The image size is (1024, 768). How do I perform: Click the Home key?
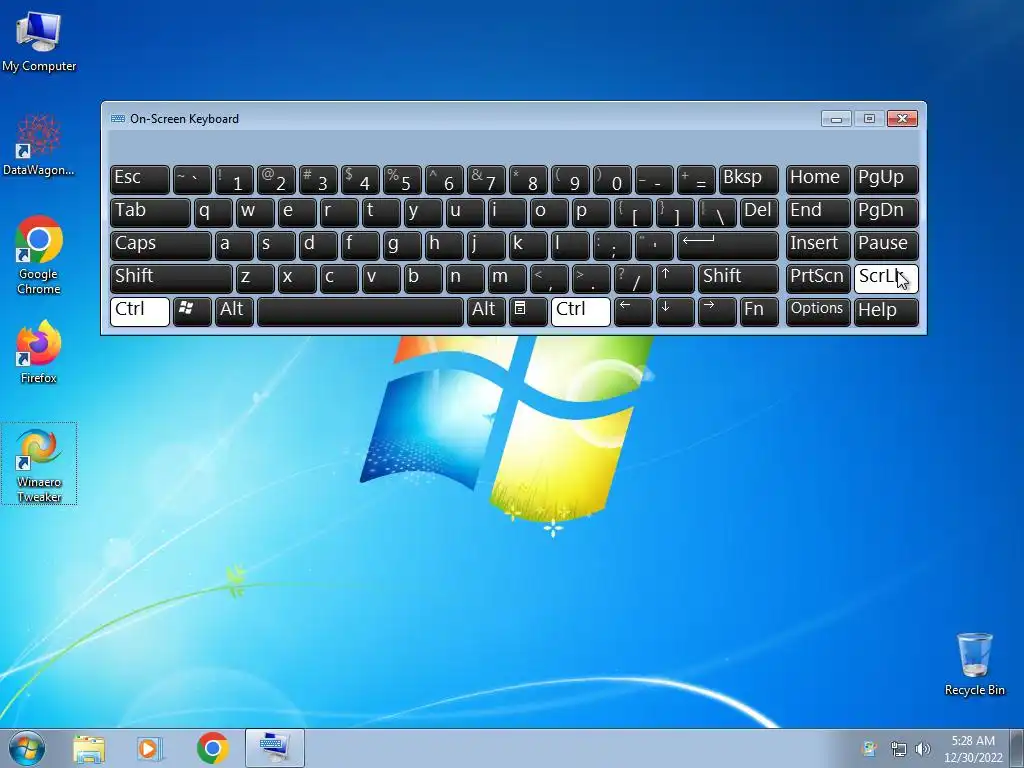coord(818,179)
